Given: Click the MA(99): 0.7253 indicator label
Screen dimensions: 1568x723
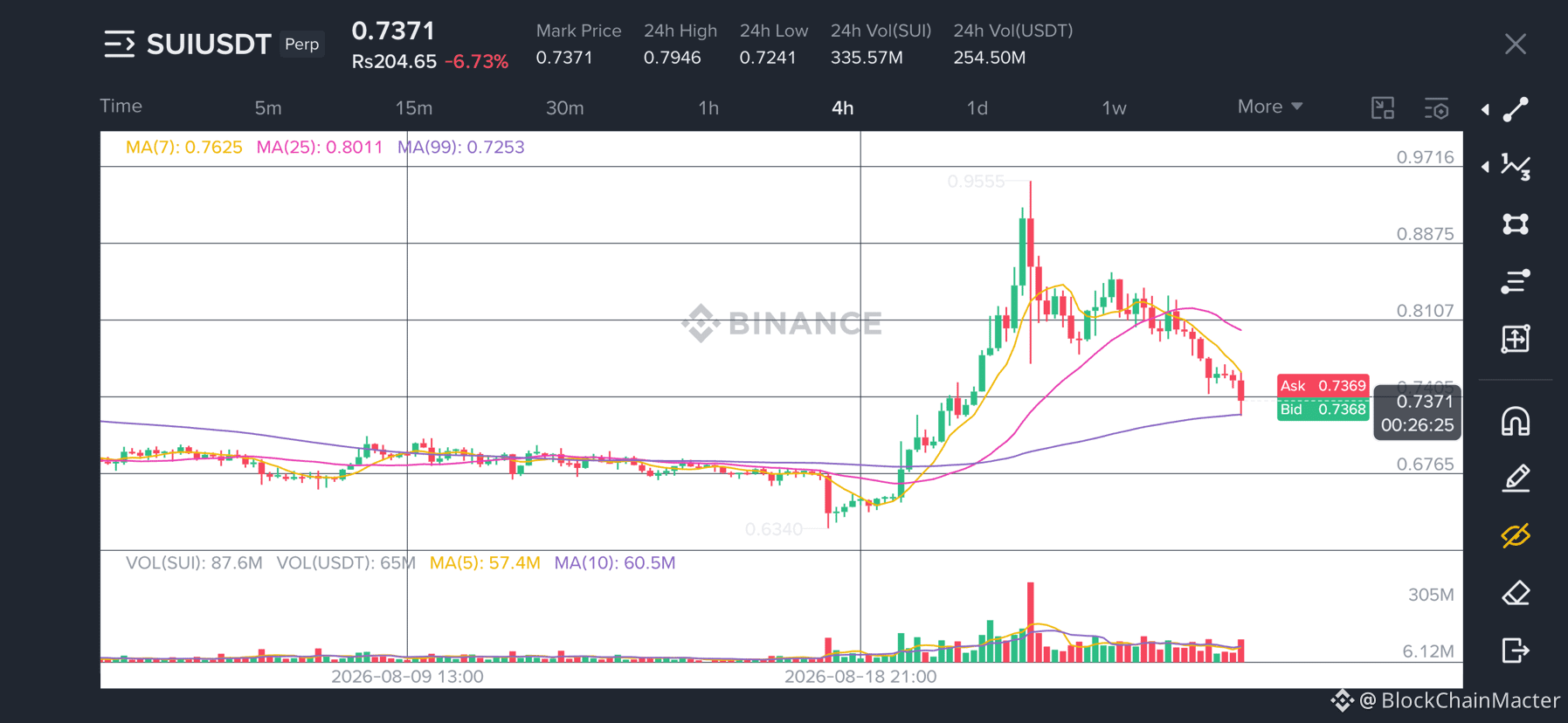Looking at the screenshot, I should pos(461,147).
